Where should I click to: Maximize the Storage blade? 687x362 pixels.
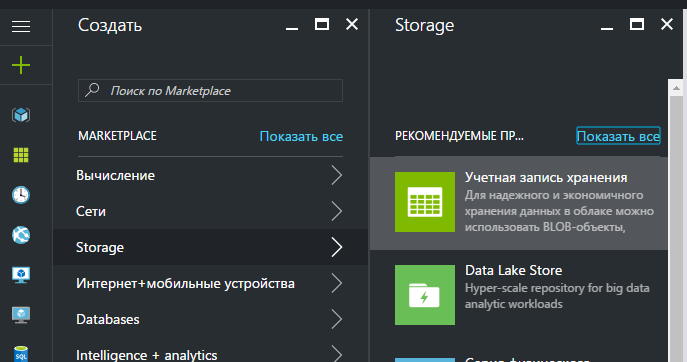tap(637, 25)
